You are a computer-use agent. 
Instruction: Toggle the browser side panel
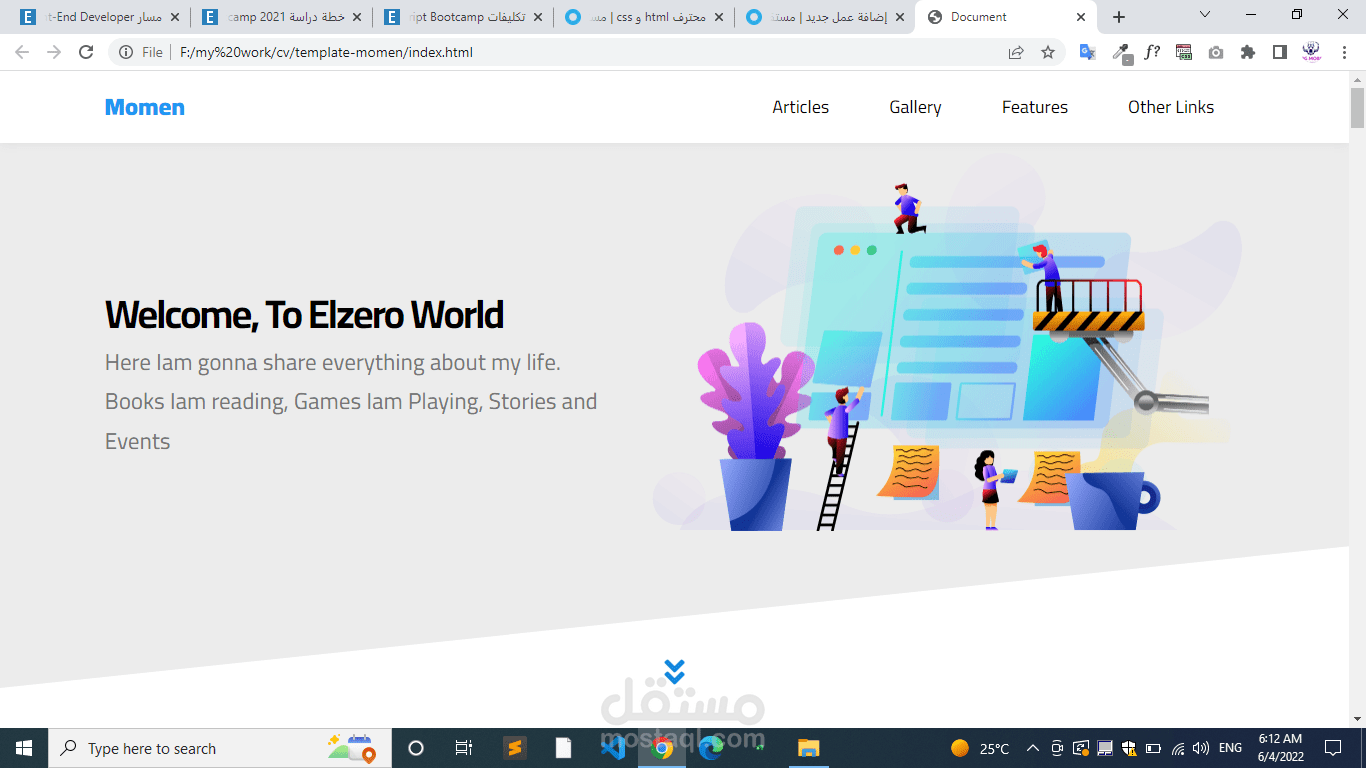coord(1280,52)
